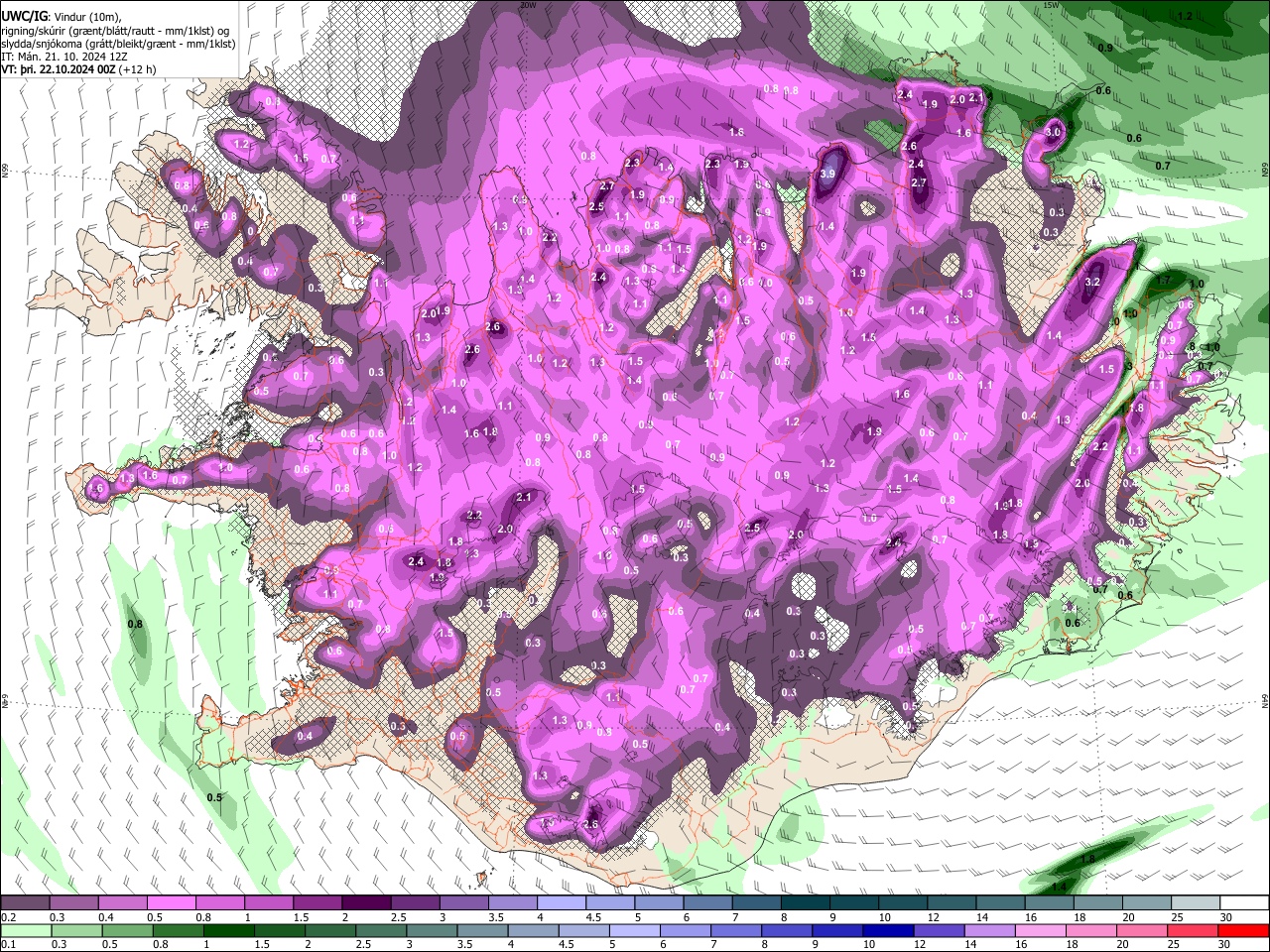Pick the darkest green 1–1.5 rain swatch
Viewport: 1270px width, 952px height.
point(228,931)
